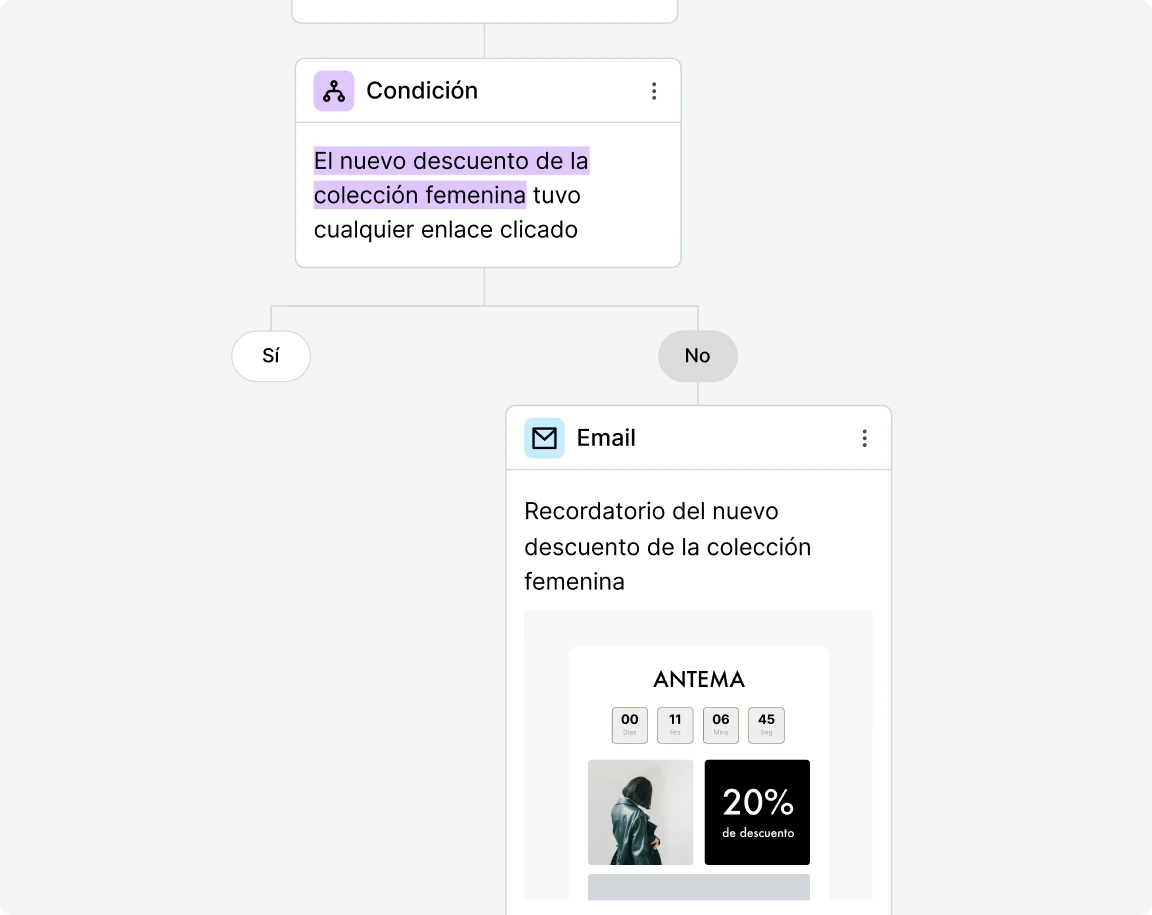Click the ANTEMA brand title in email preview
The width and height of the screenshot is (1152, 915).
click(x=698, y=679)
